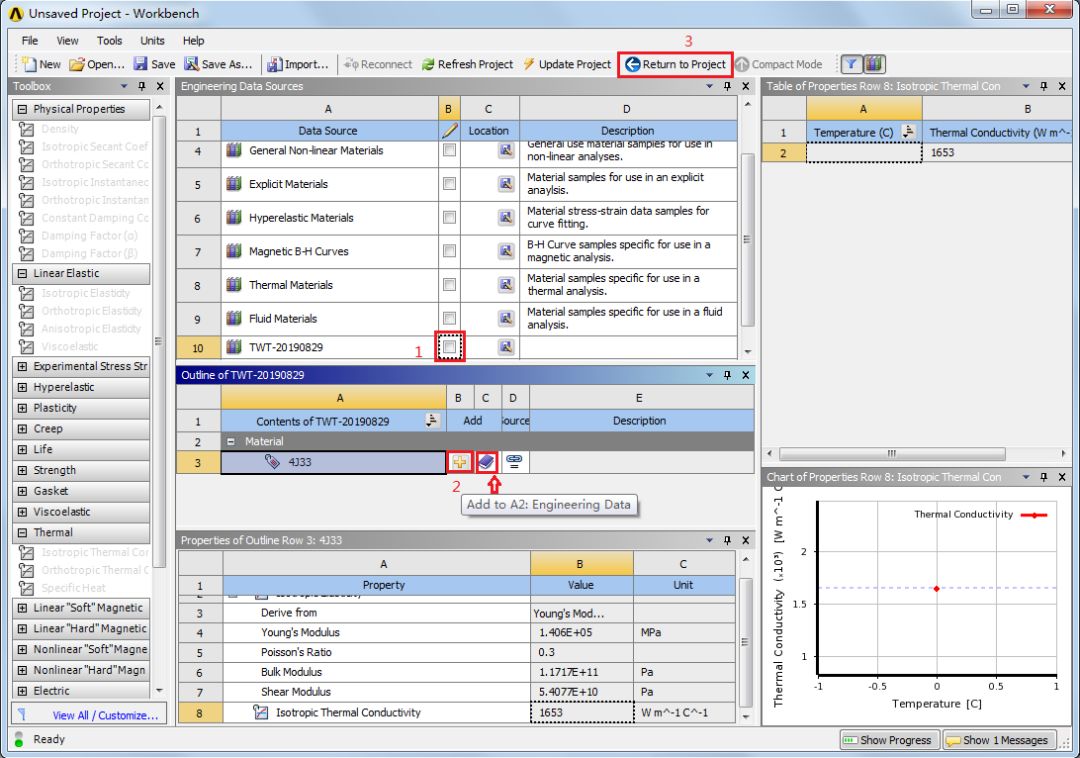Toggle the filter funnel icon in toolbar
1080x758 pixels.
click(851, 64)
